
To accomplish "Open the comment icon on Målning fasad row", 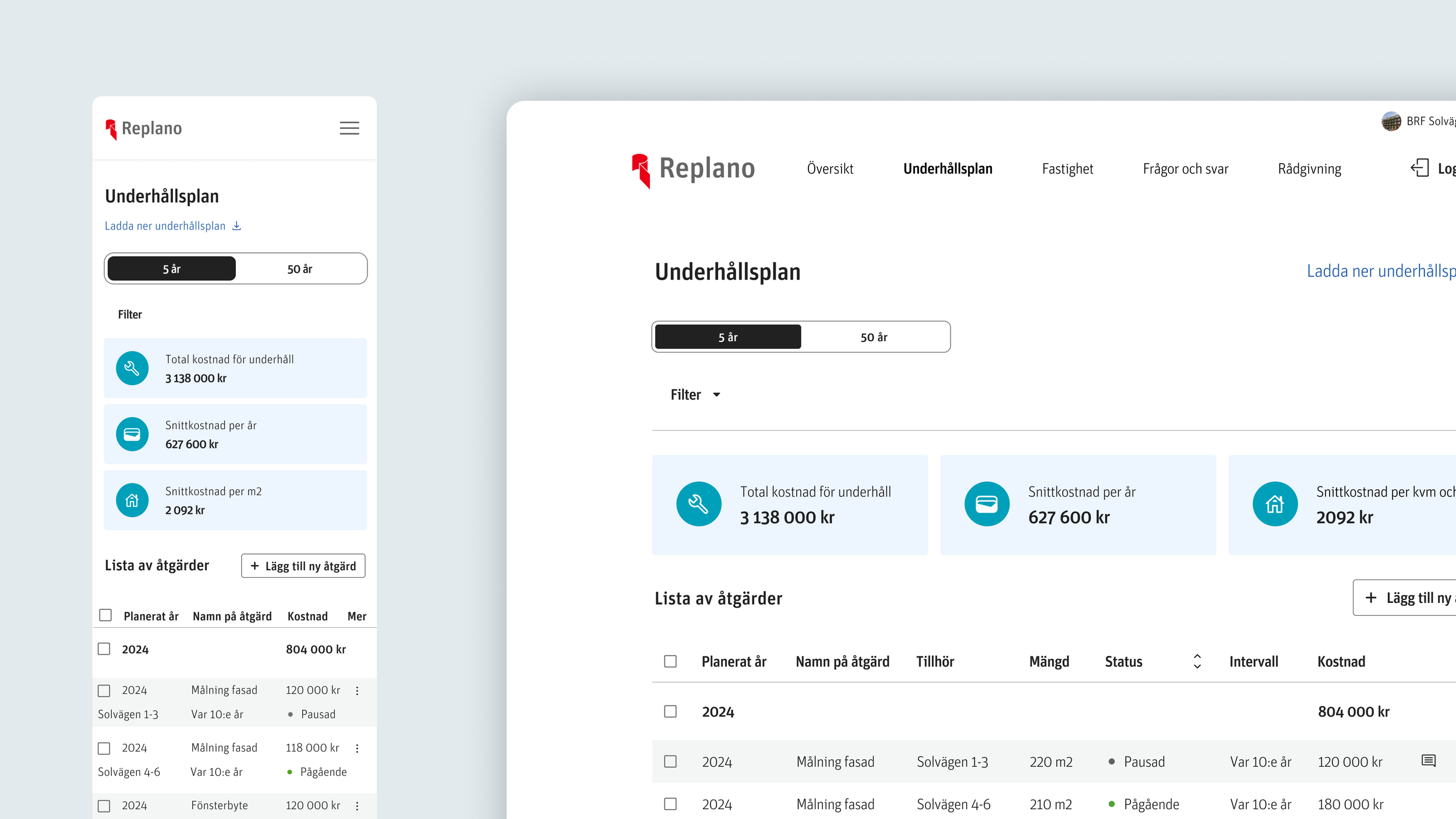I will pyautogui.click(x=1427, y=761).
